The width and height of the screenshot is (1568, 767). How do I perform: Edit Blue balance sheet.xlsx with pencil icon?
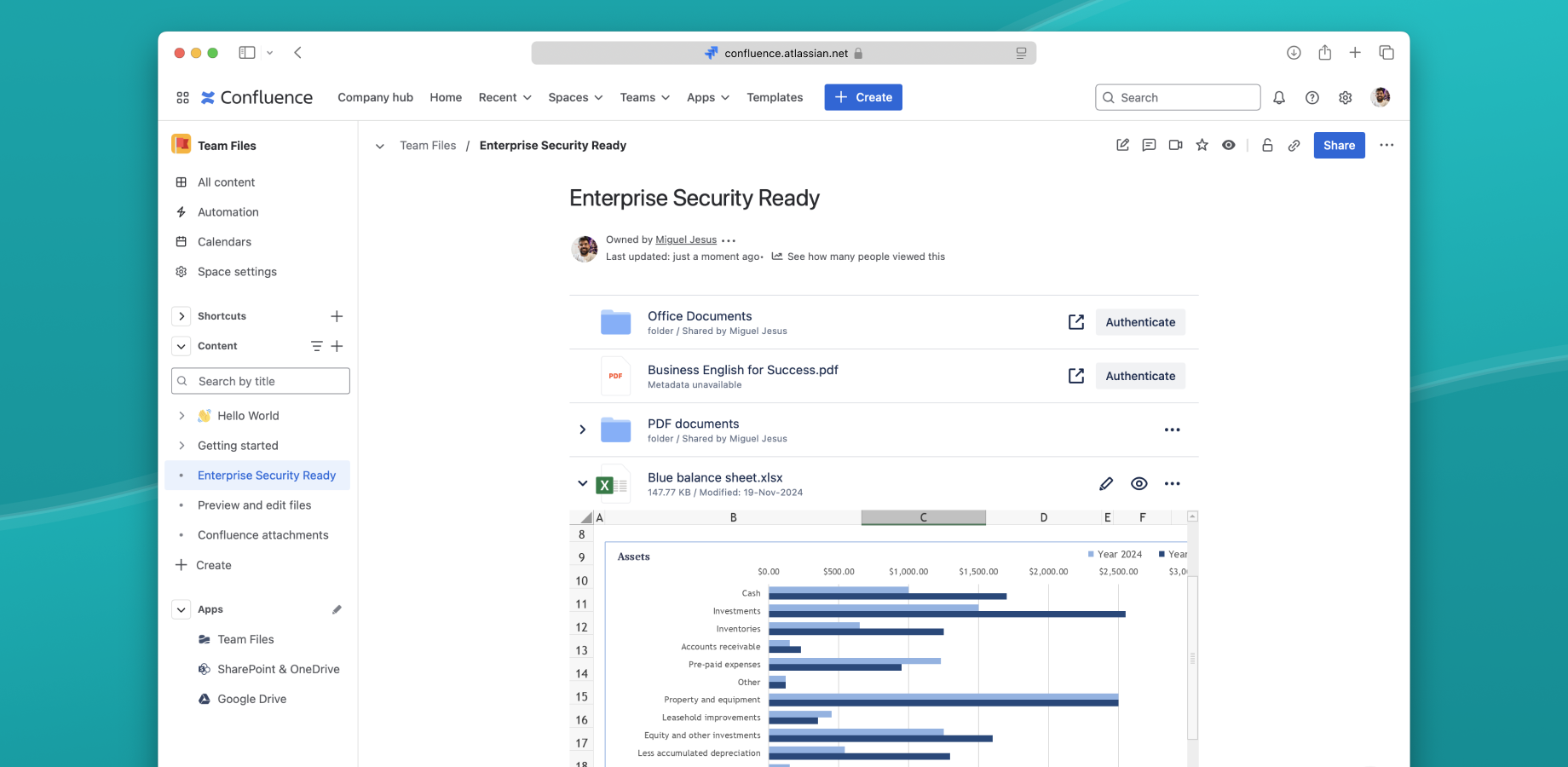(x=1106, y=484)
